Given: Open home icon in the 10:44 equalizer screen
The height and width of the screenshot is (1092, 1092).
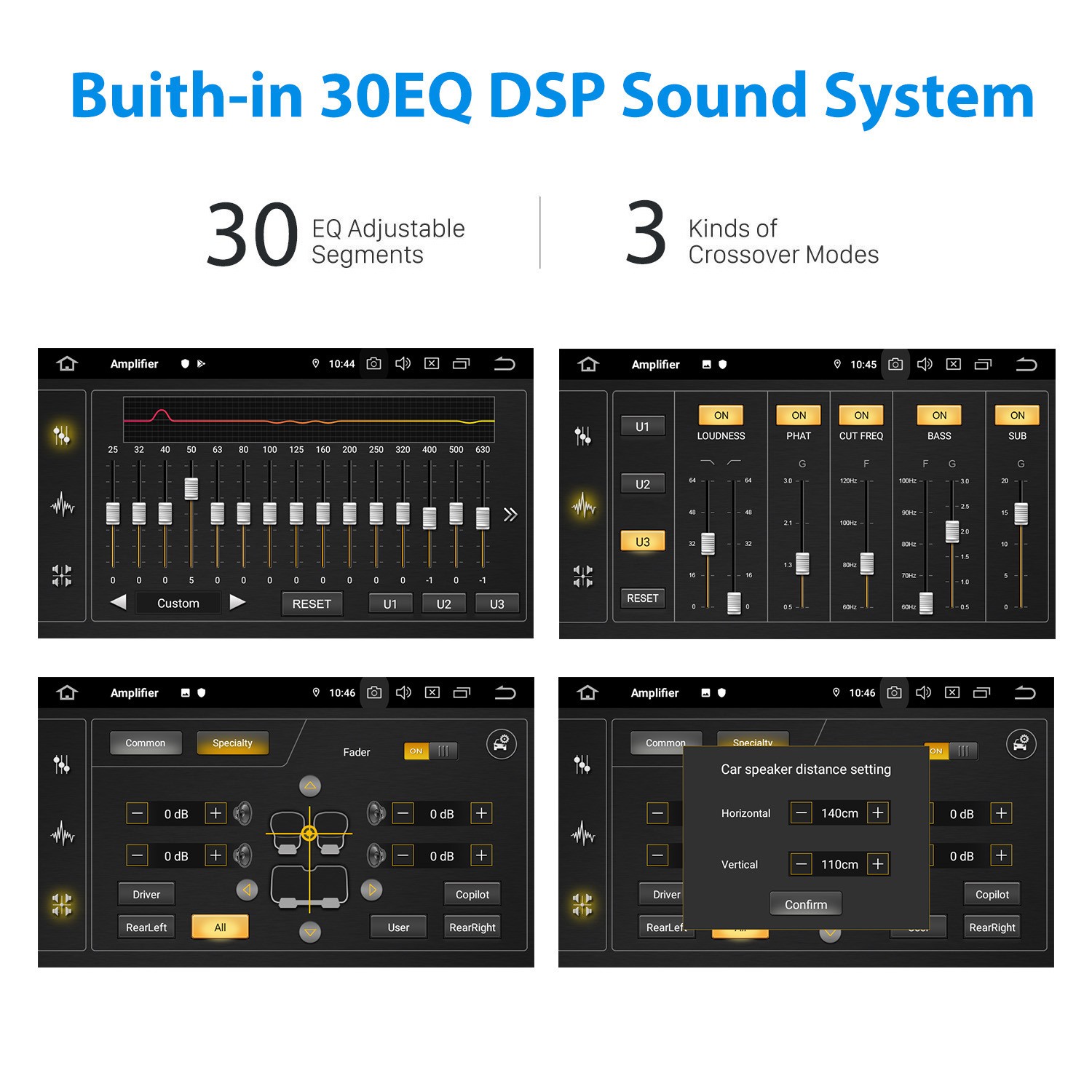Looking at the screenshot, I should [67, 363].
